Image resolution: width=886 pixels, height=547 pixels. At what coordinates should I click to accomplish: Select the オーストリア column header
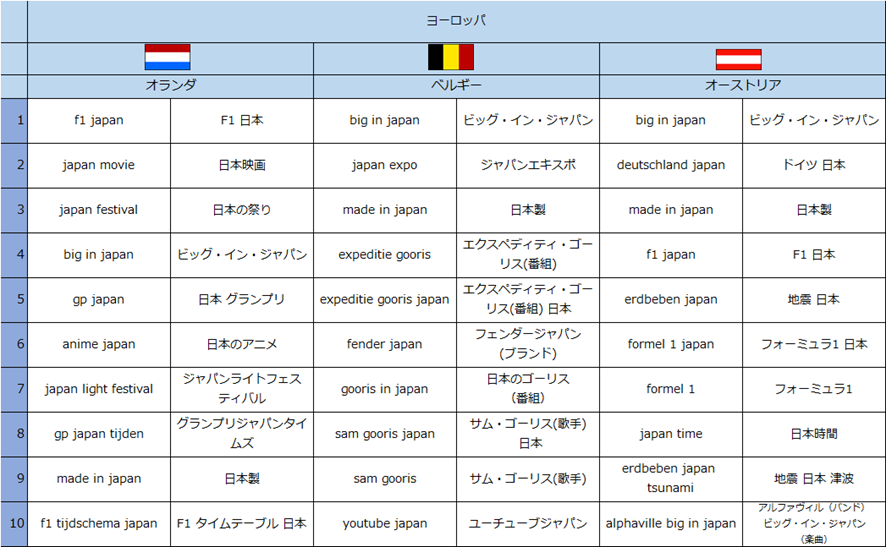click(742, 85)
